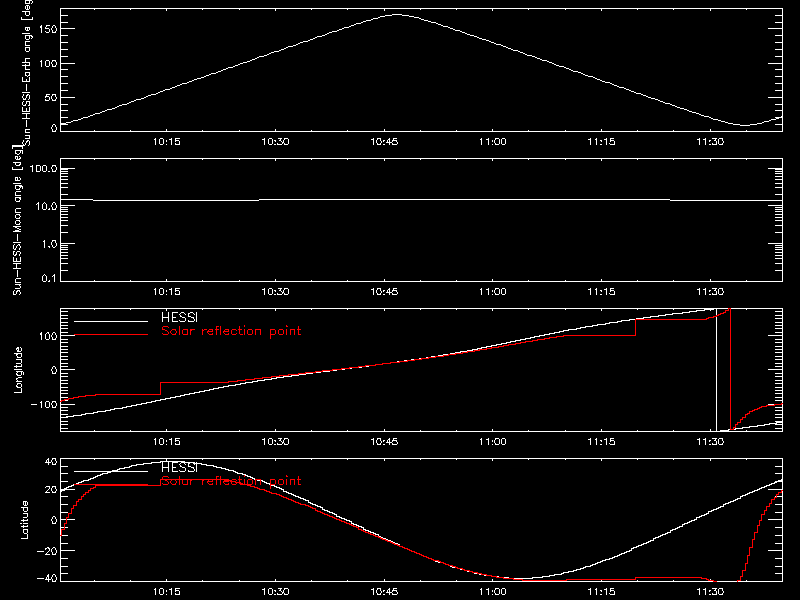Image resolution: width=800 pixels, height=600 pixels.
Task: Click HESSI legend text in Longitude plot
Action: click(x=179, y=317)
